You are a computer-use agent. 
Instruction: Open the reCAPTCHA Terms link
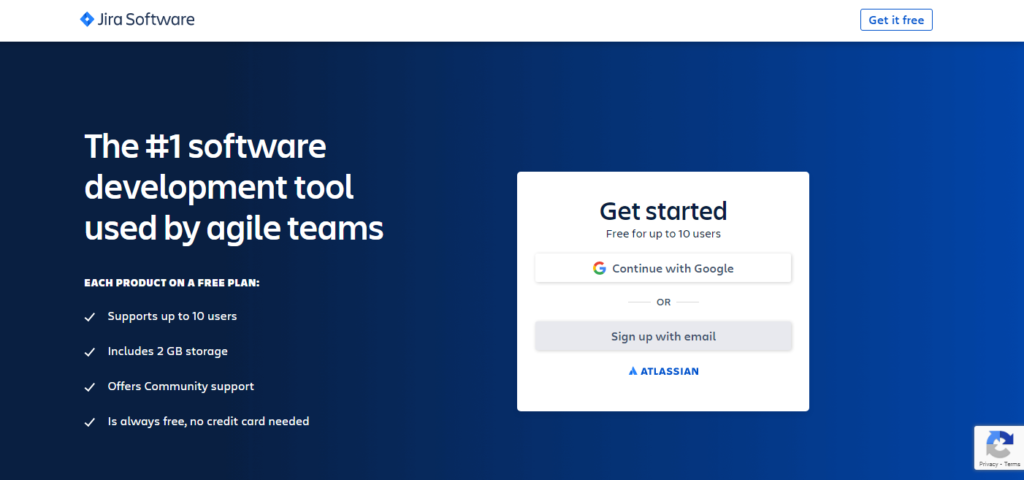tap(1012, 464)
